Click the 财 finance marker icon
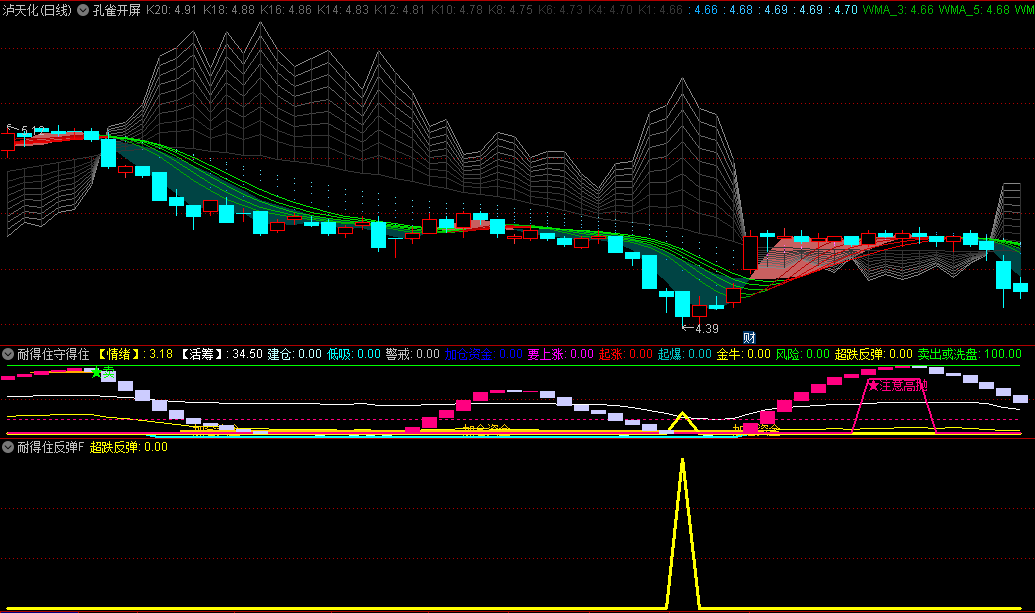The width and height of the screenshot is (1035, 613). coord(749,337)
